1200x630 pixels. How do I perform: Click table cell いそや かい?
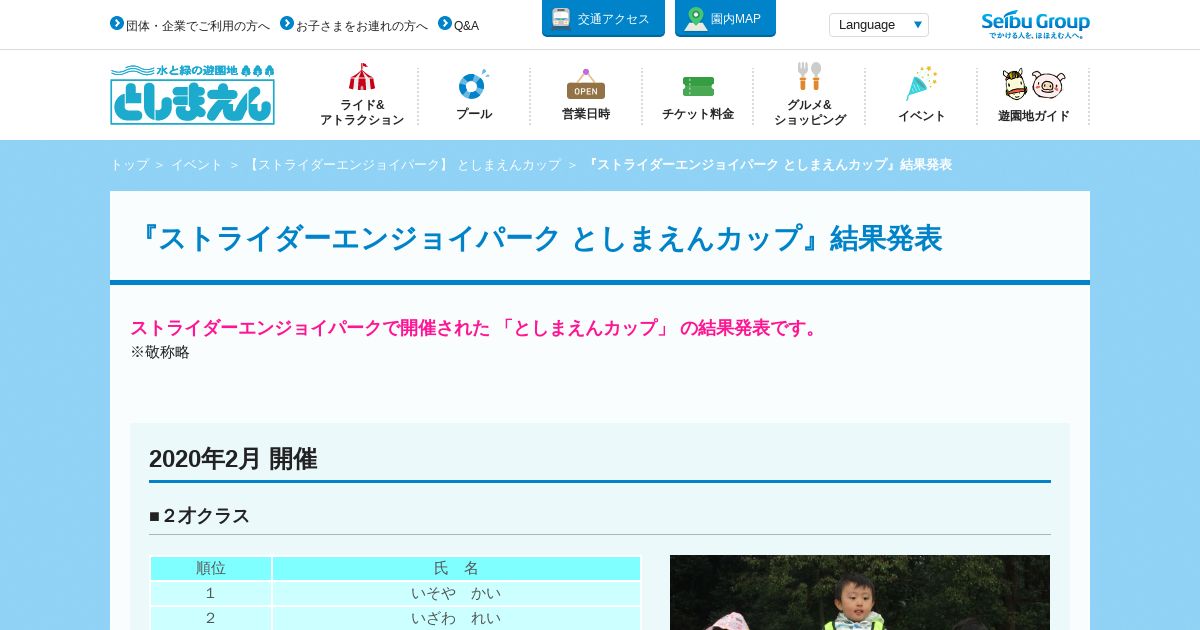click(x=456, y=593)
